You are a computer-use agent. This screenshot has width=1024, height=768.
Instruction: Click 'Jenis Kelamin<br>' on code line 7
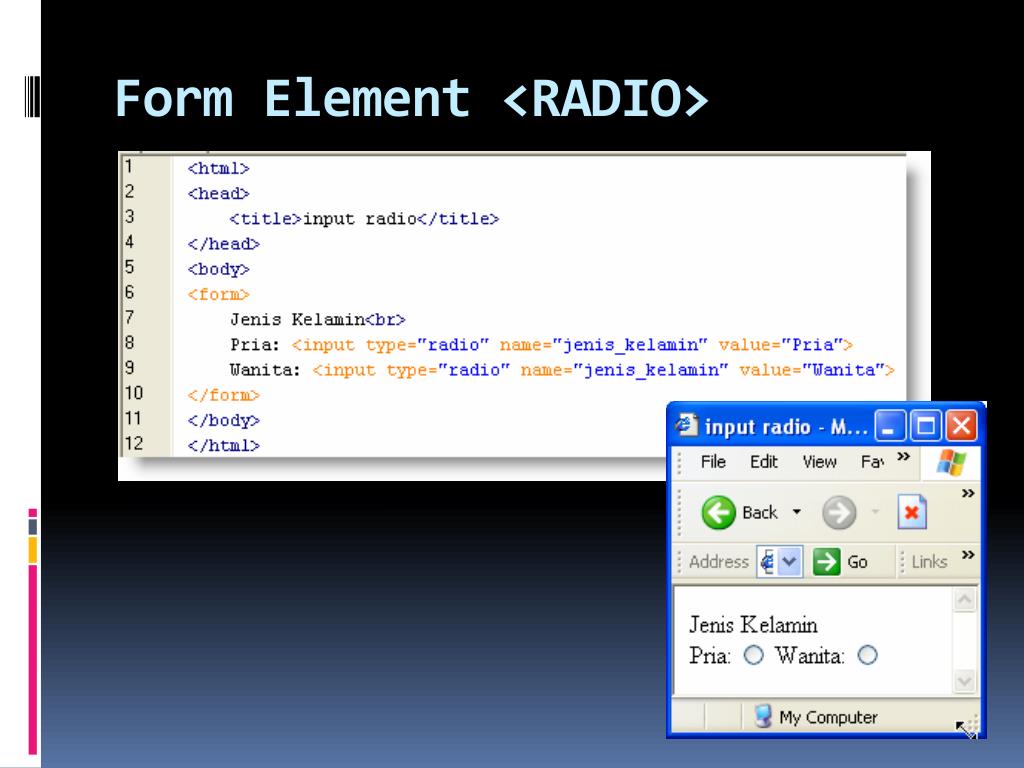point(318,320)
